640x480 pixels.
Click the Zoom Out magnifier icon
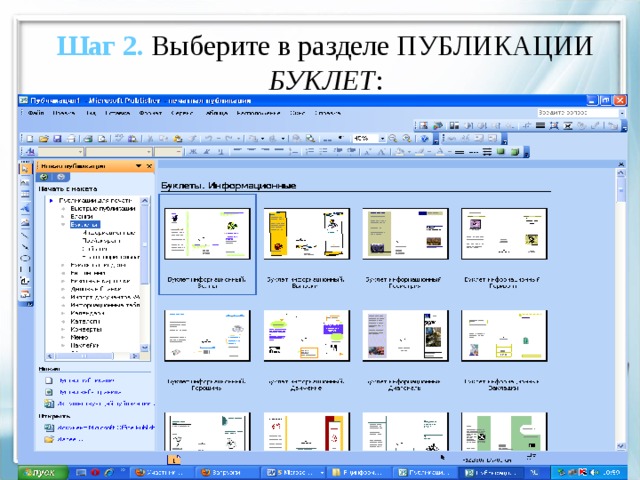(x=393, y=139)
